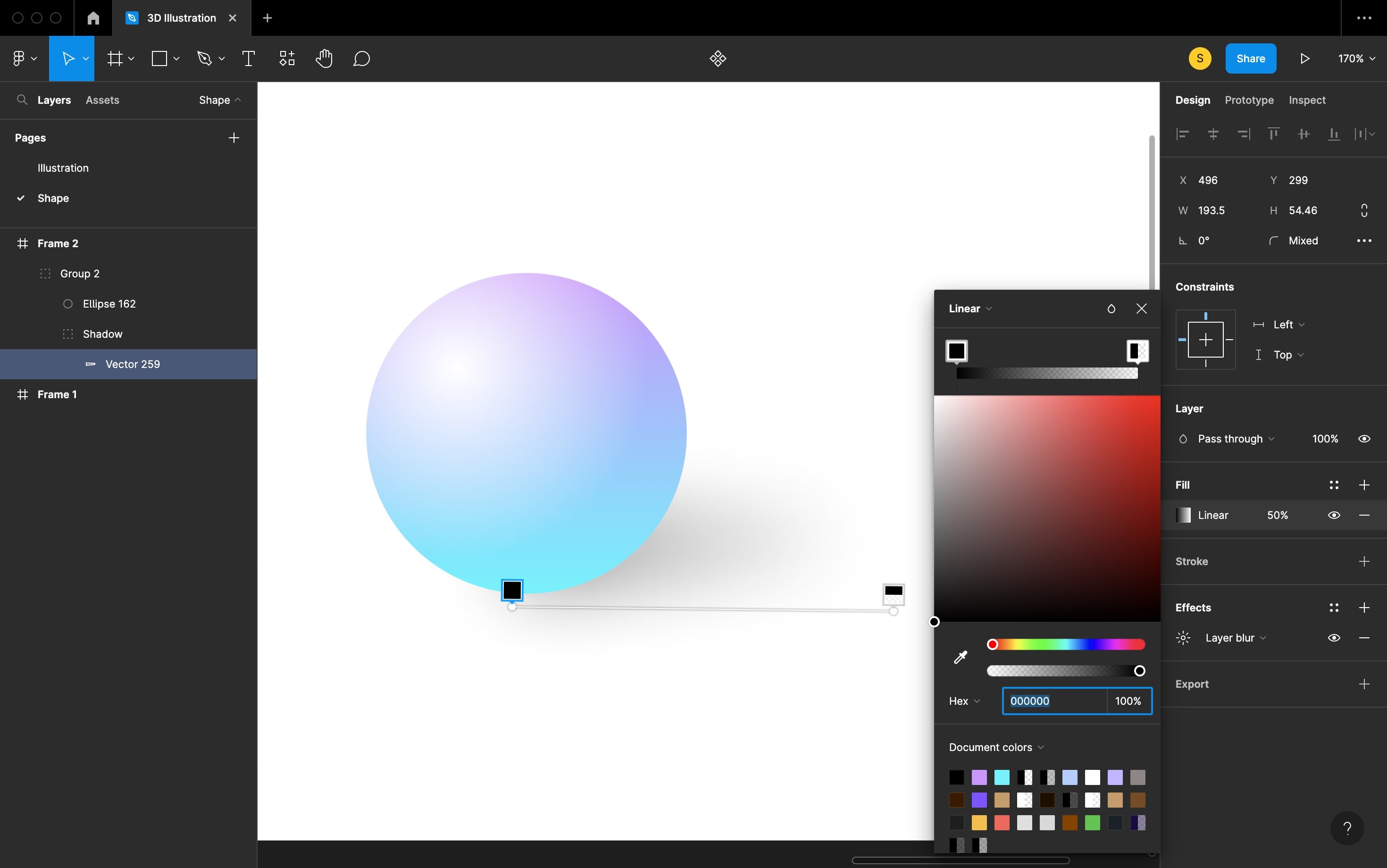
Task: Select the Rectangle shape tool
Action: [x=159, y=58]
